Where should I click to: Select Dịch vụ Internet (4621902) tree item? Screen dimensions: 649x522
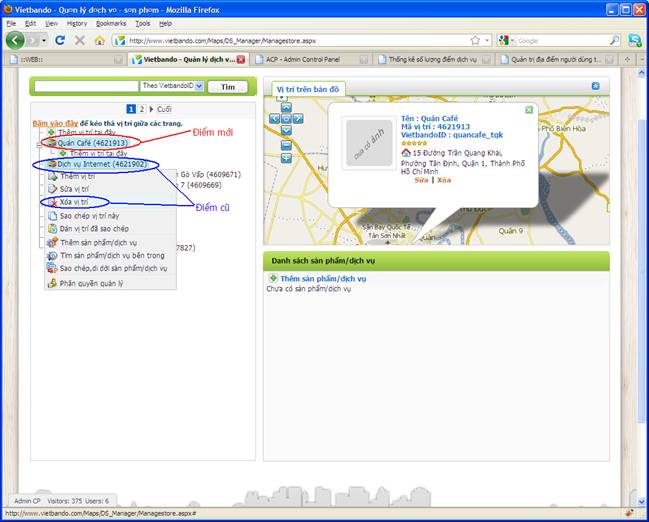click(102, 164)
